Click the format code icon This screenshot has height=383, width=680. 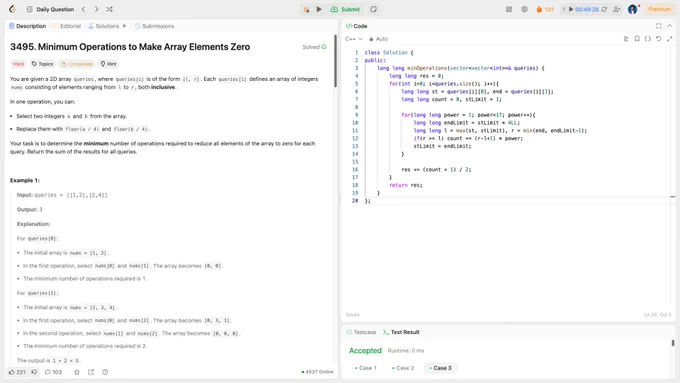click(x=626, y=39)
